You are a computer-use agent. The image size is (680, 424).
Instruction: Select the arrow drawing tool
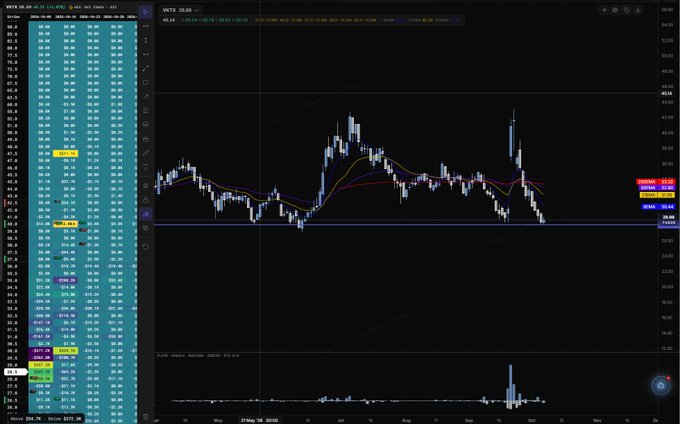click(146, 96)
